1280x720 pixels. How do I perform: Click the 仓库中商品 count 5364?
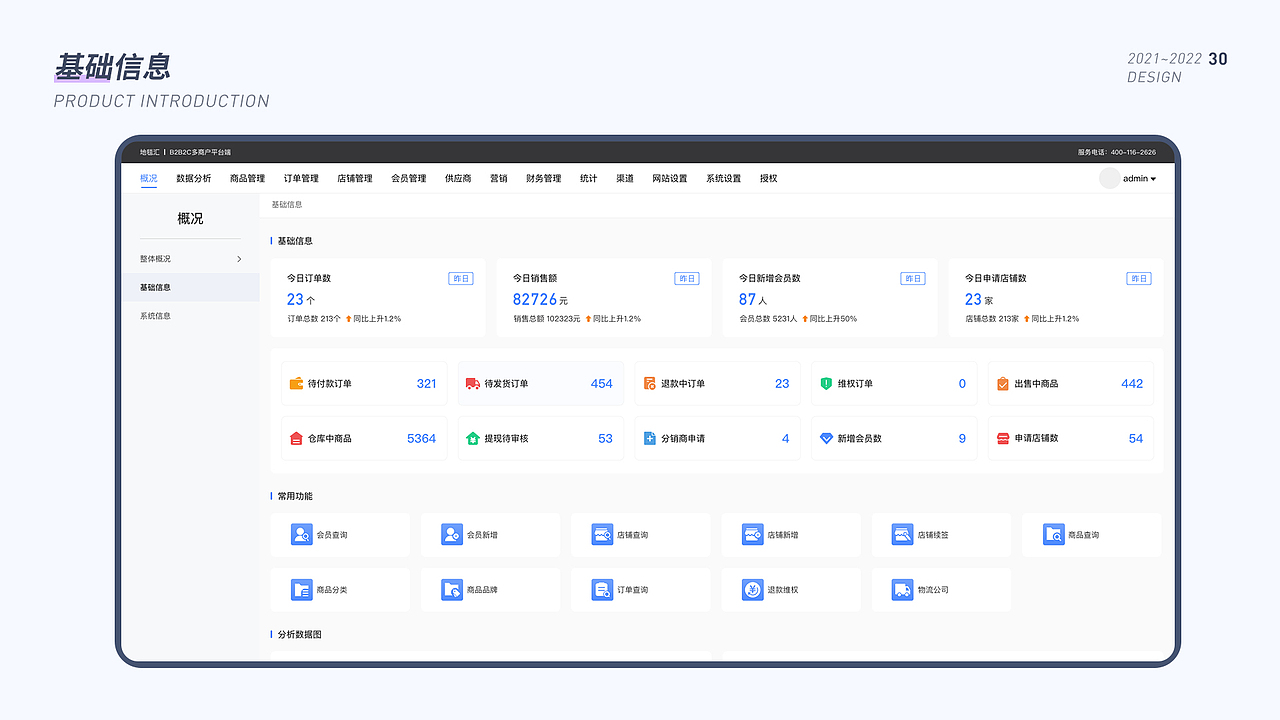(x=422, y=438)
